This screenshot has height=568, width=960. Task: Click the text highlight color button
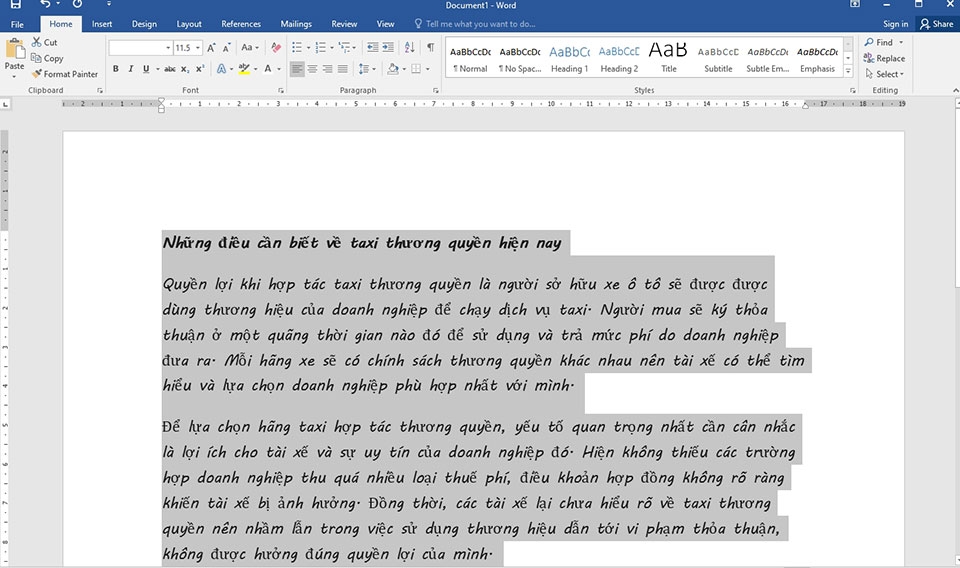click(245, 69)
